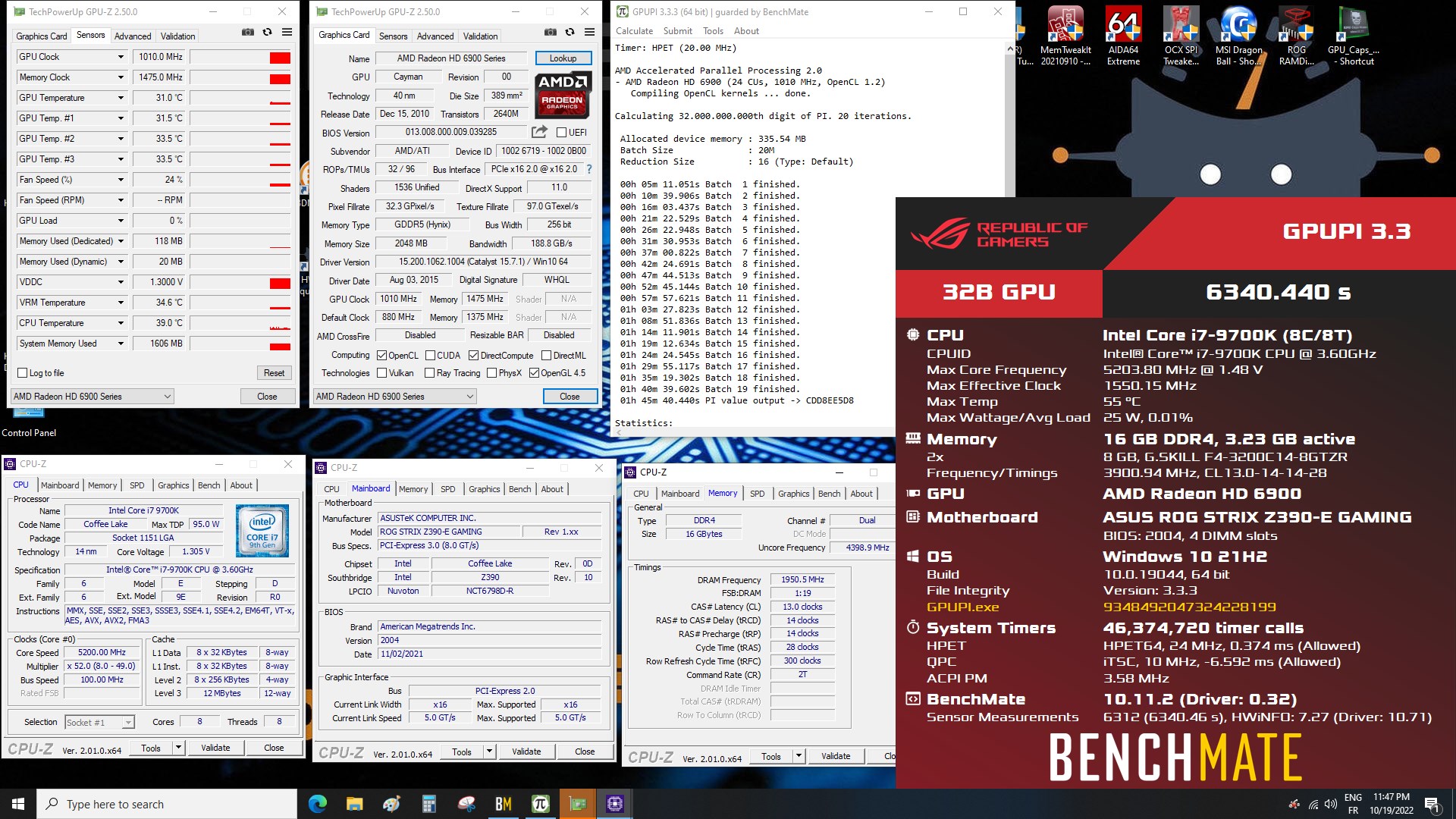Click the Bus Interface question mark icon
The image size is (1456, 819).
tap(589, 169)
